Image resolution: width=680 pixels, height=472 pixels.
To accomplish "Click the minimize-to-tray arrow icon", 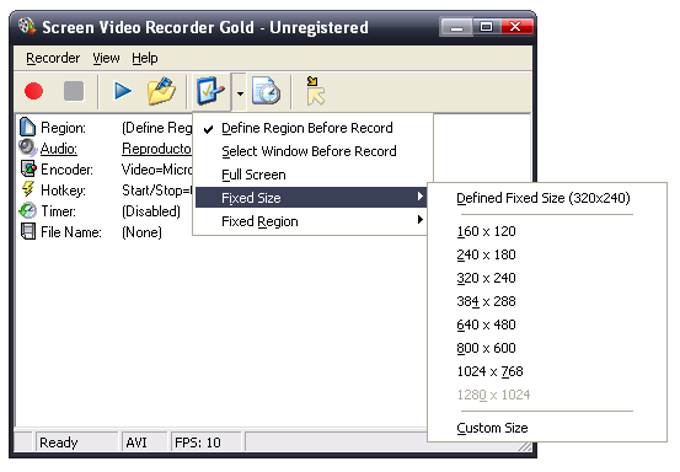I will click(315, 91).
